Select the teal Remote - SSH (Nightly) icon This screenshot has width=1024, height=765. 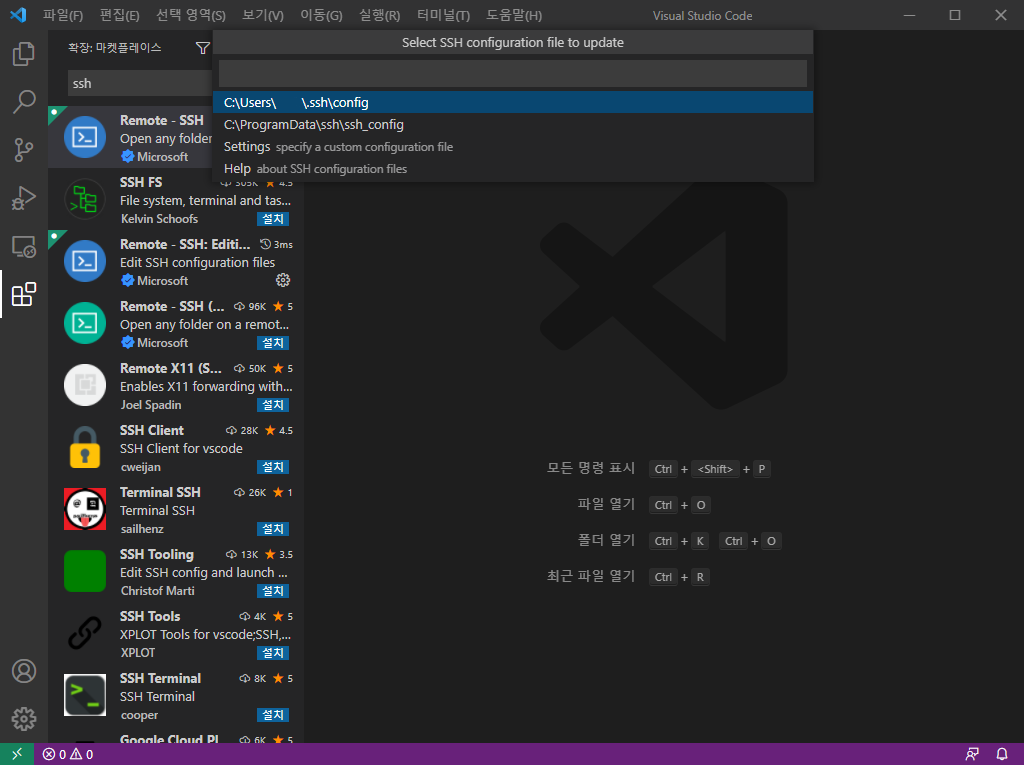tap(85, 323)
